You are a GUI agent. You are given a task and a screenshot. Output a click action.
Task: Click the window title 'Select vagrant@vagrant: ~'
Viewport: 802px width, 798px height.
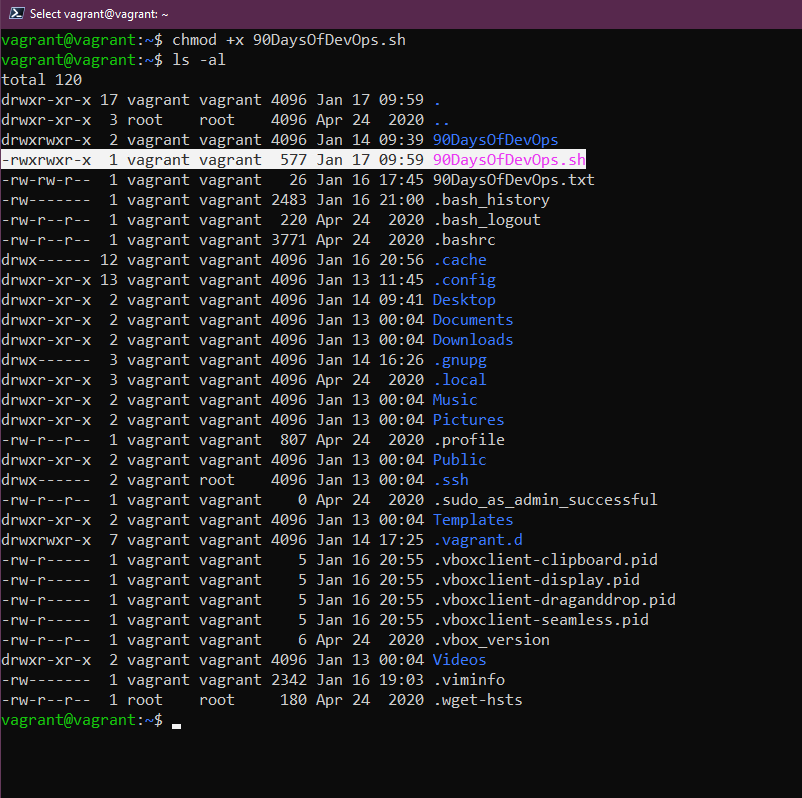(x=99, y=14)
